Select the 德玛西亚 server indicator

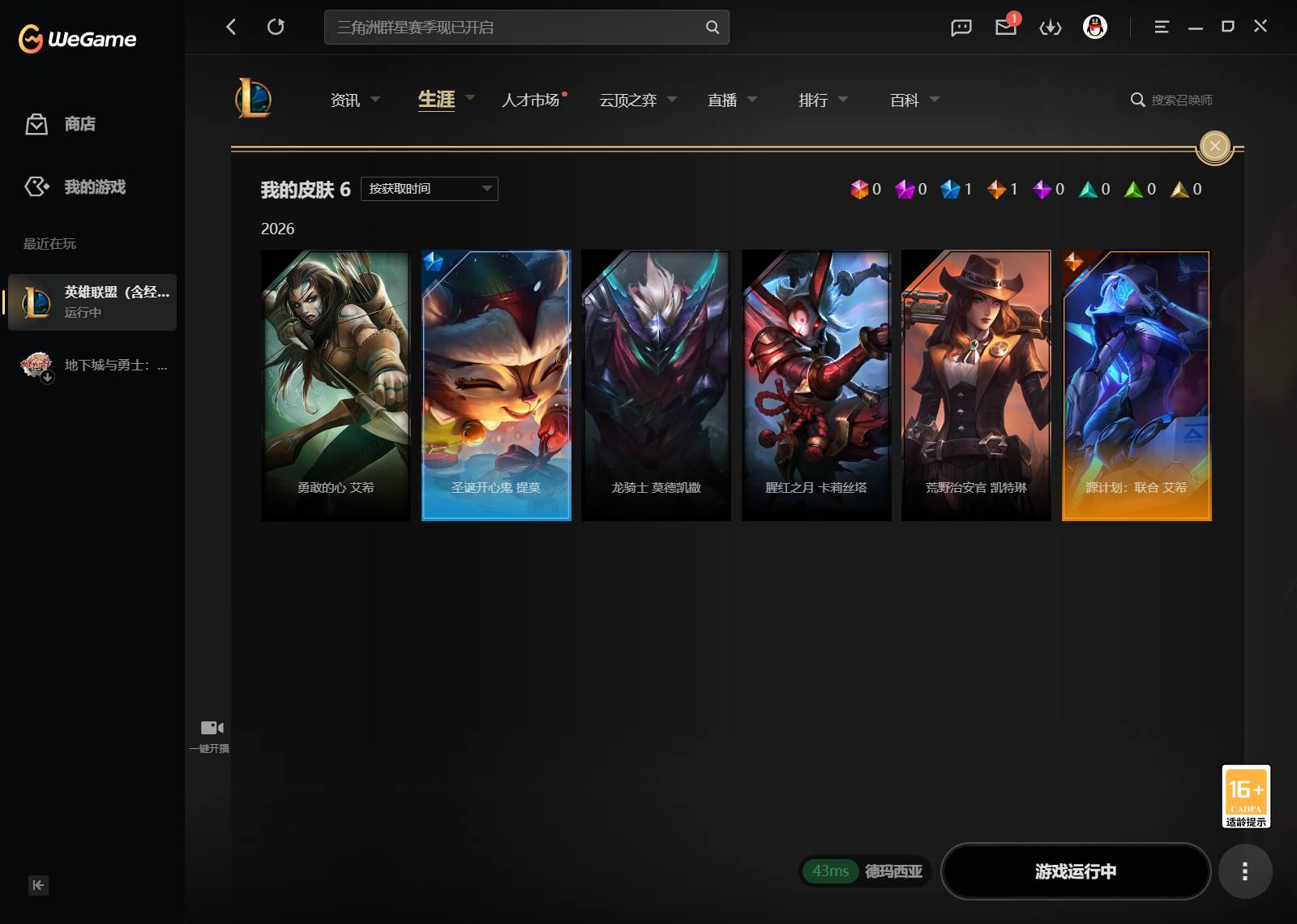(x=893, y=871)
